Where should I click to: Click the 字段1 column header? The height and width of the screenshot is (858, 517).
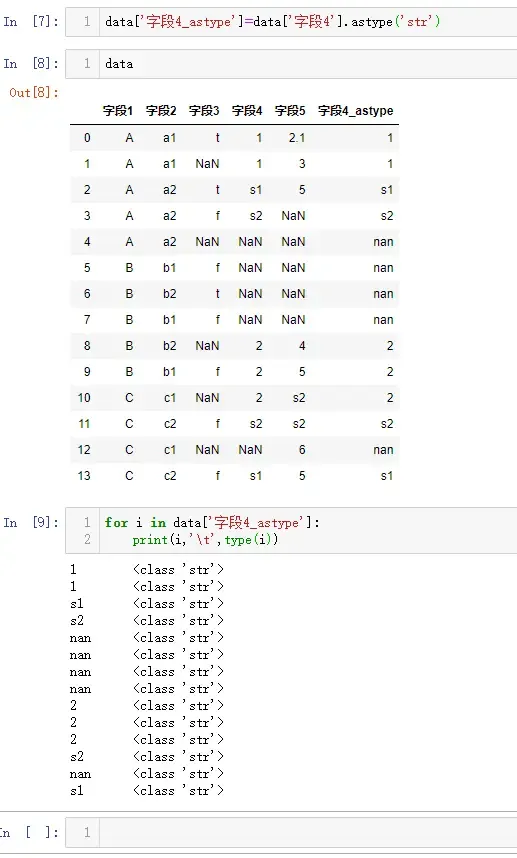click(x=118, y=111)
